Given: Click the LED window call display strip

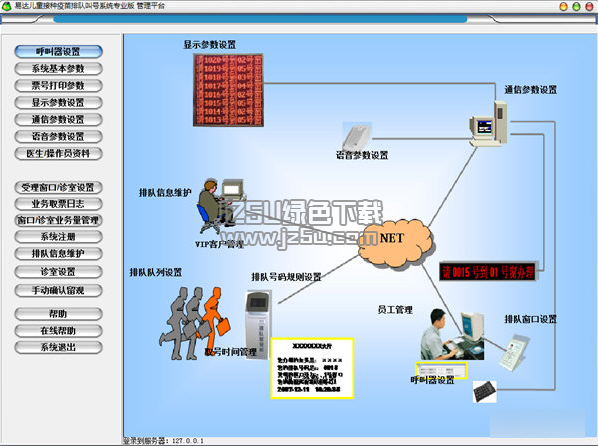Looking at the screenshot, I should (488, 272).
